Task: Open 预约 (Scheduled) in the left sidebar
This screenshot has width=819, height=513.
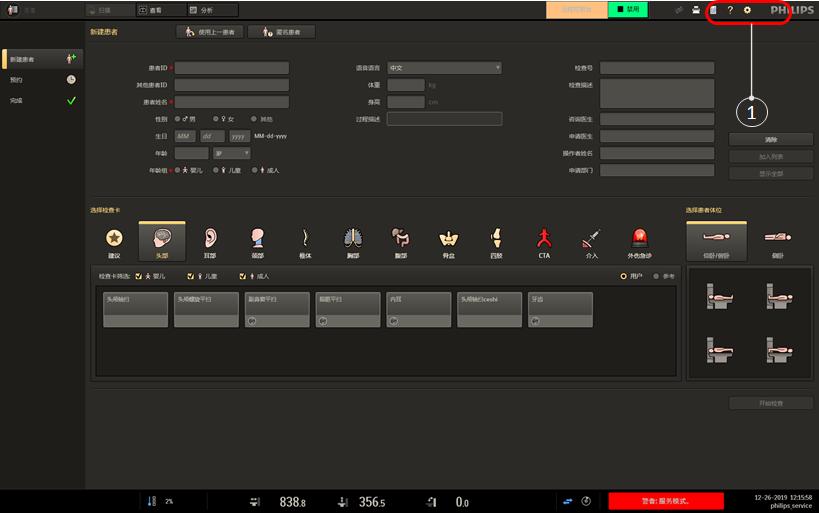Action: coord(42,79)
